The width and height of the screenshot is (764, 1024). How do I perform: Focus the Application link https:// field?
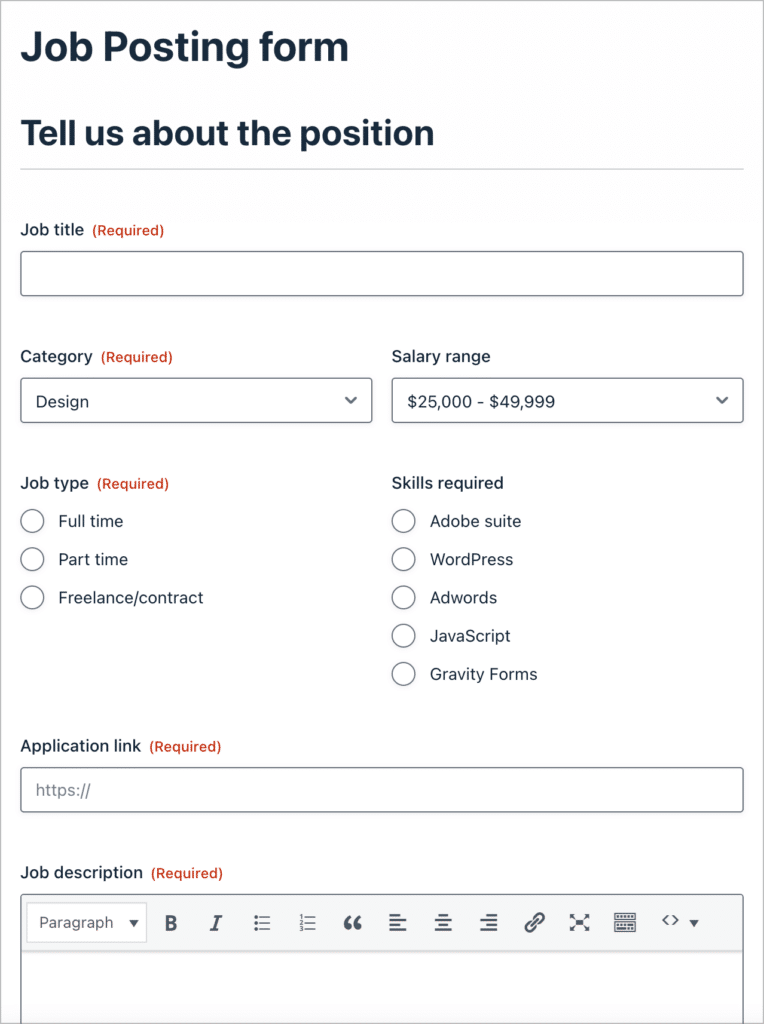(382, 790)
